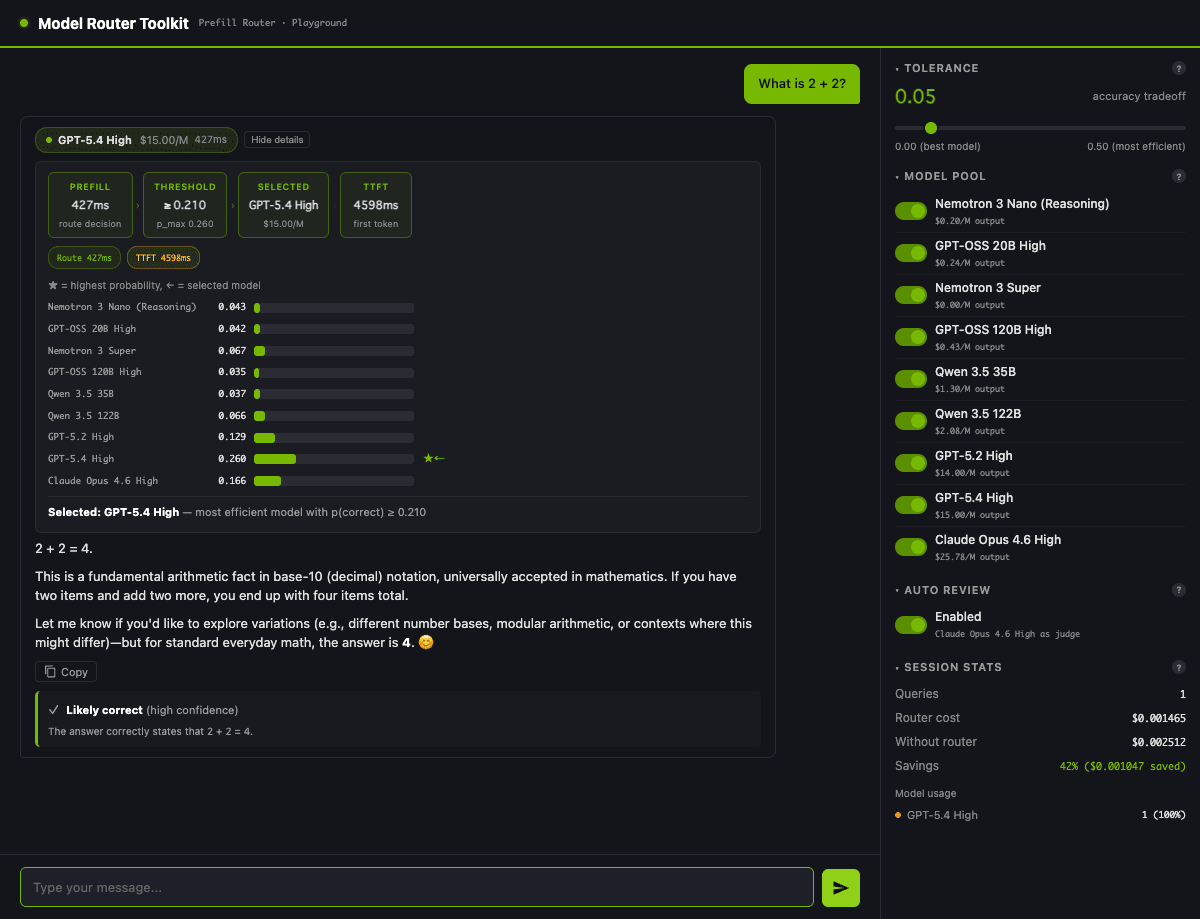The image size is (1200, 919).
Task: Click the 'What is 2 + 2?' message bubble
Action: (802, 84)
